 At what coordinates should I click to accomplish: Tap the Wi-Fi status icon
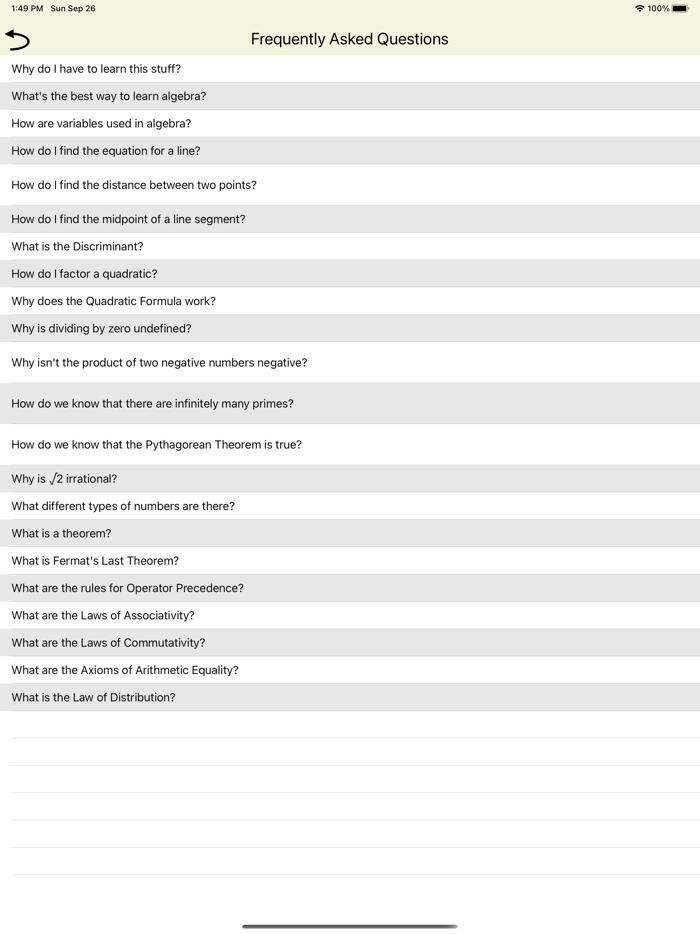(x=639, y=8)
